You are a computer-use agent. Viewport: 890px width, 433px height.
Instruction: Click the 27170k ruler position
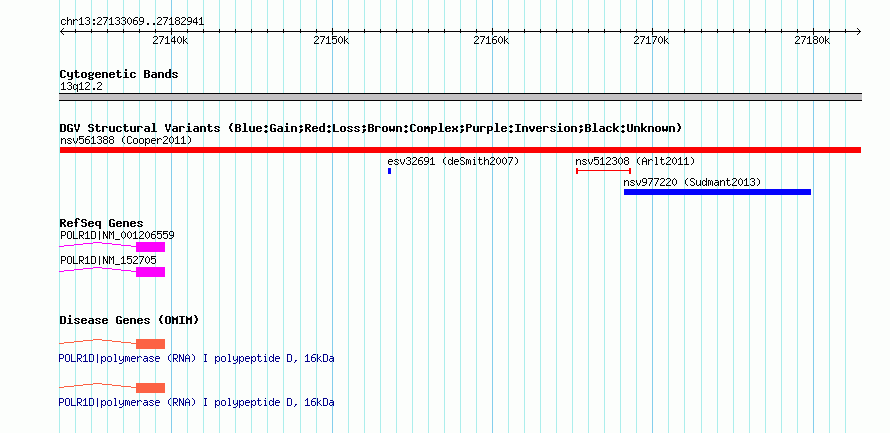[652, 40]
